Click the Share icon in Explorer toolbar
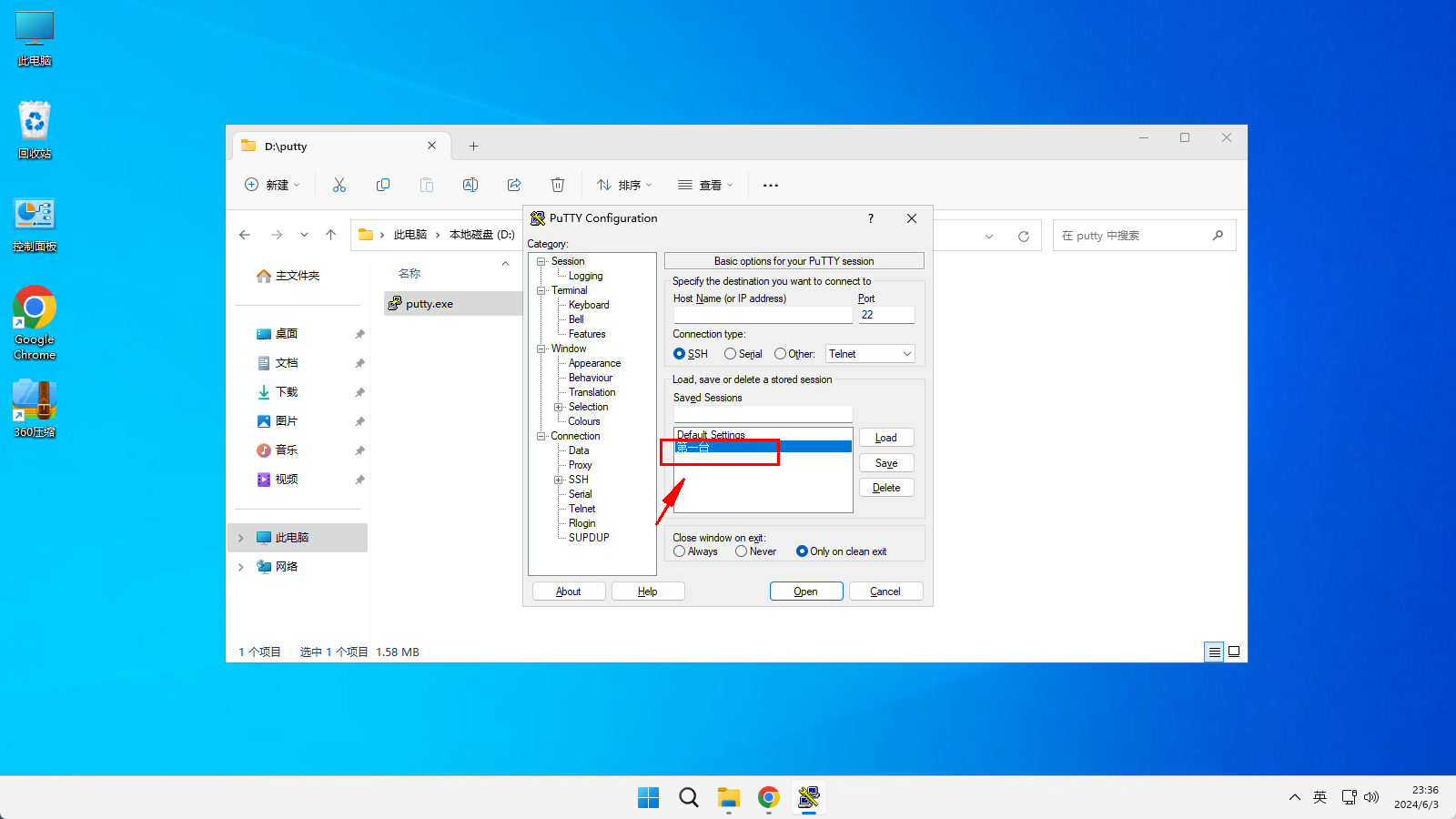1456x819 pixels. [x=514, y=185]
